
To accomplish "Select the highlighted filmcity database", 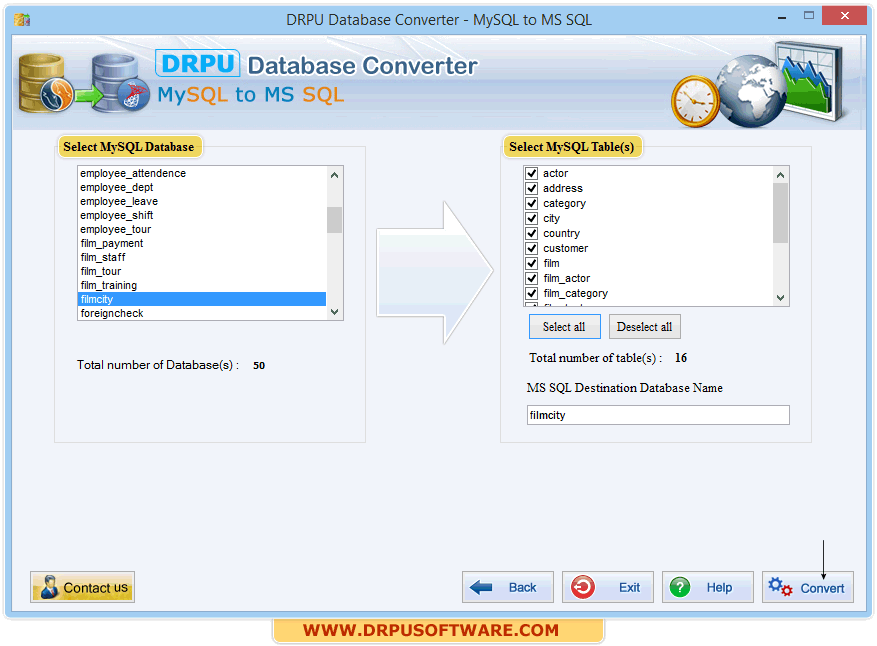I will point(202,299).
